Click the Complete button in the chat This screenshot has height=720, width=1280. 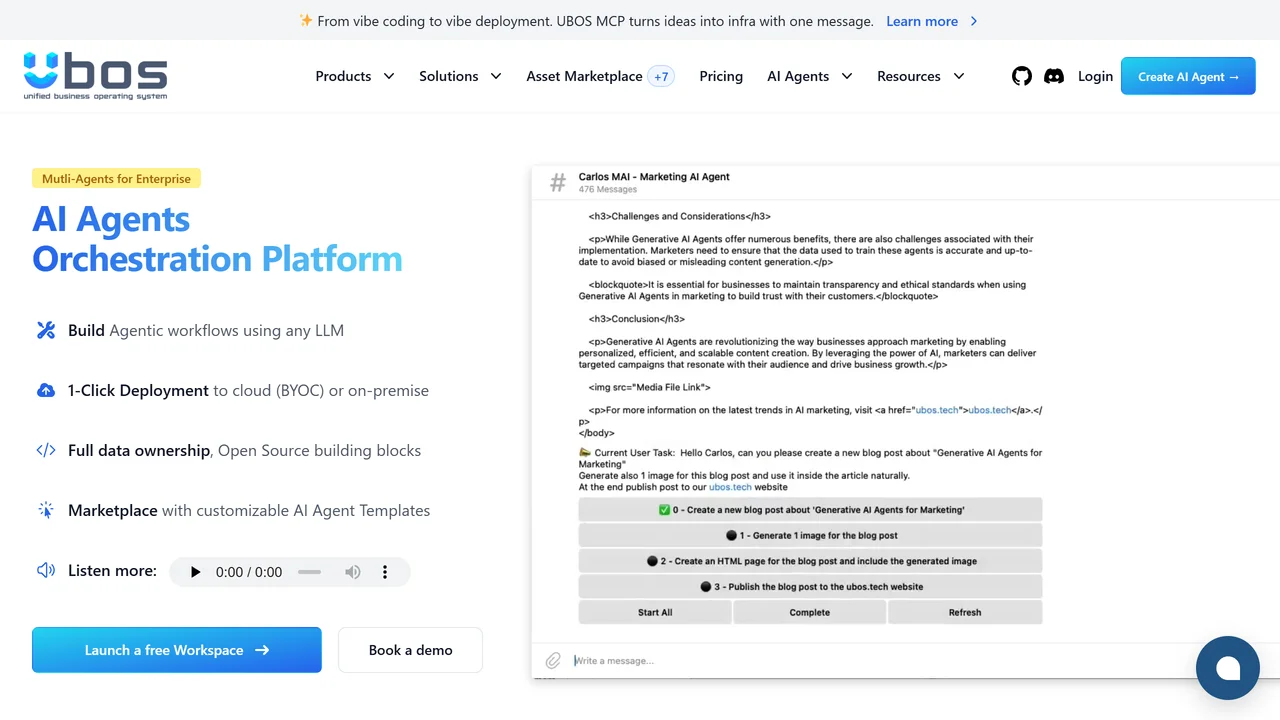pyautogui.click(x=810, y=612)
